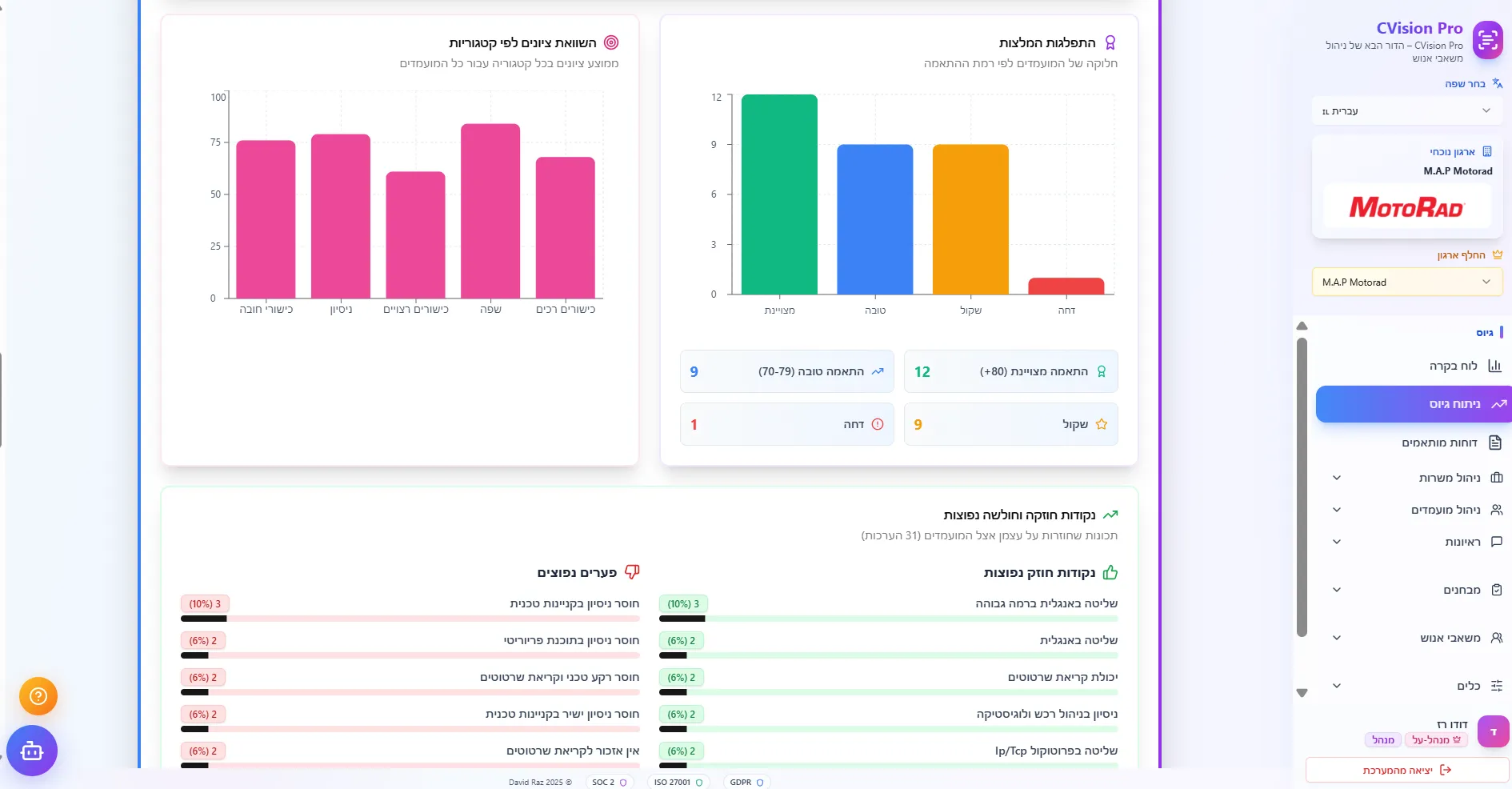Viewport: 1512px width, 789px height.
Task: Click the ISO 27001 badge in footer
Action: click(x=678, y=782)
